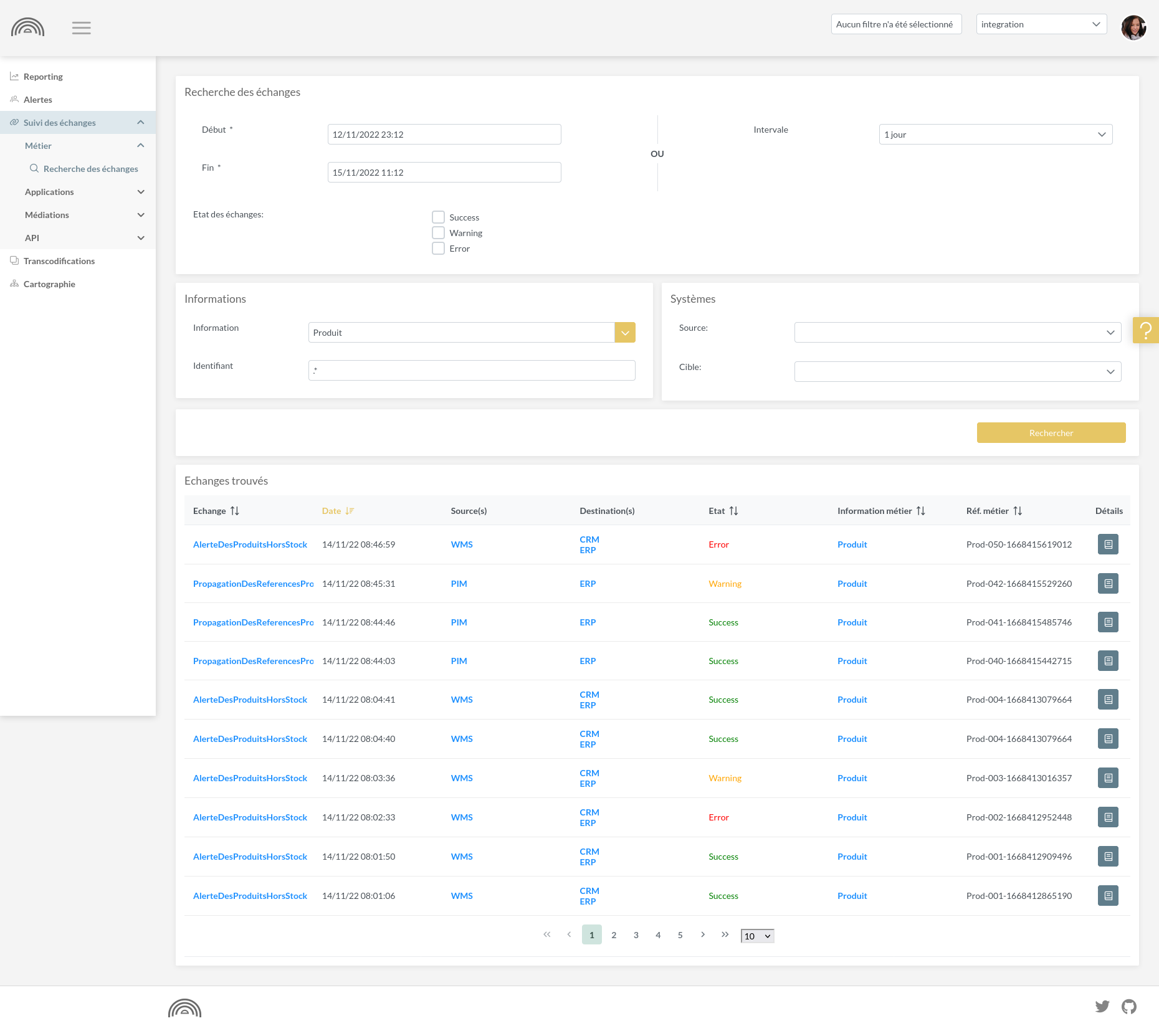1159x1036 pixels.
Task: Click the Rechercher button
Action: point(1051,433)
